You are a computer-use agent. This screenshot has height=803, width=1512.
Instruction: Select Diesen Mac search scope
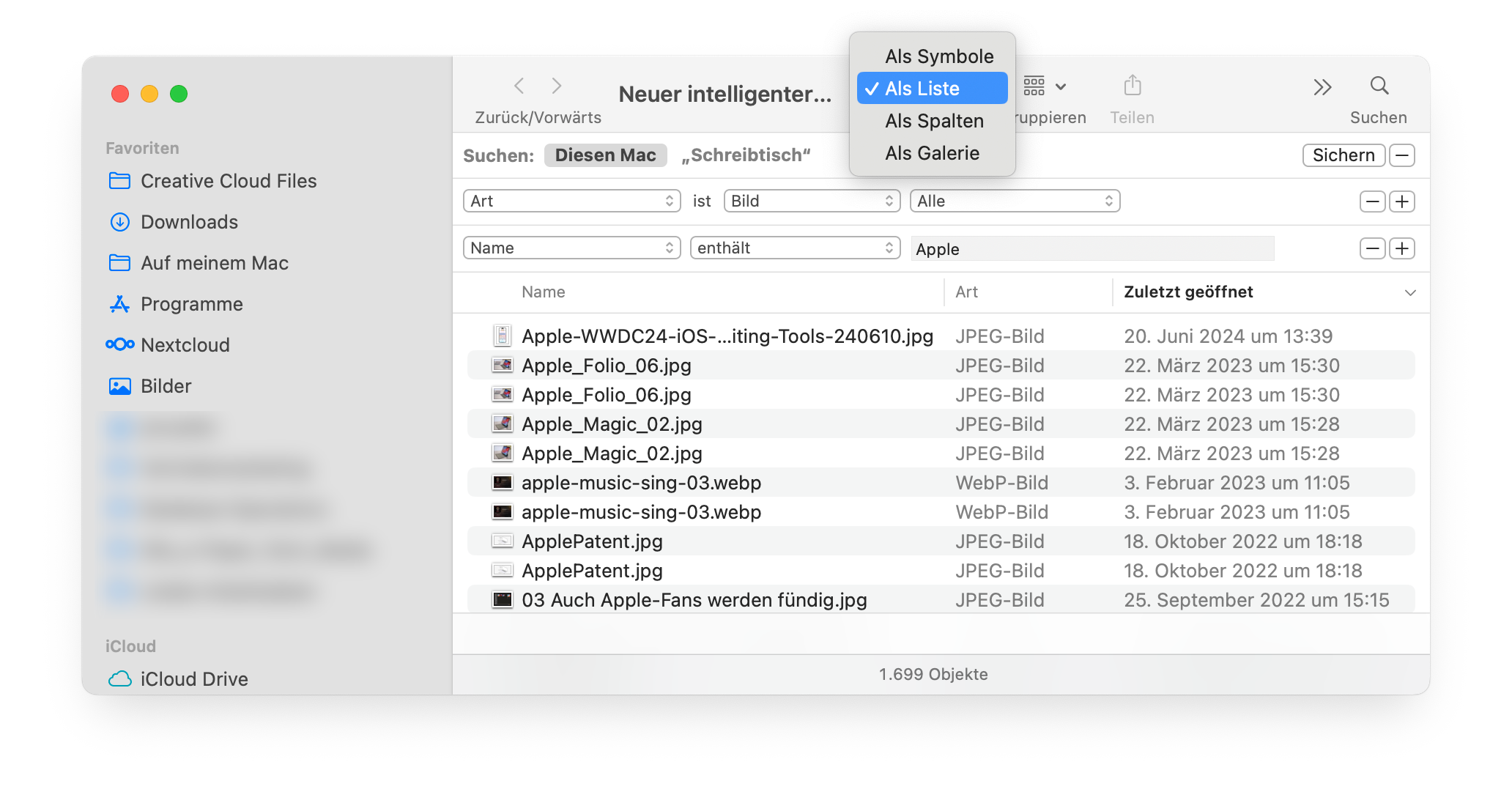(605, 155)
